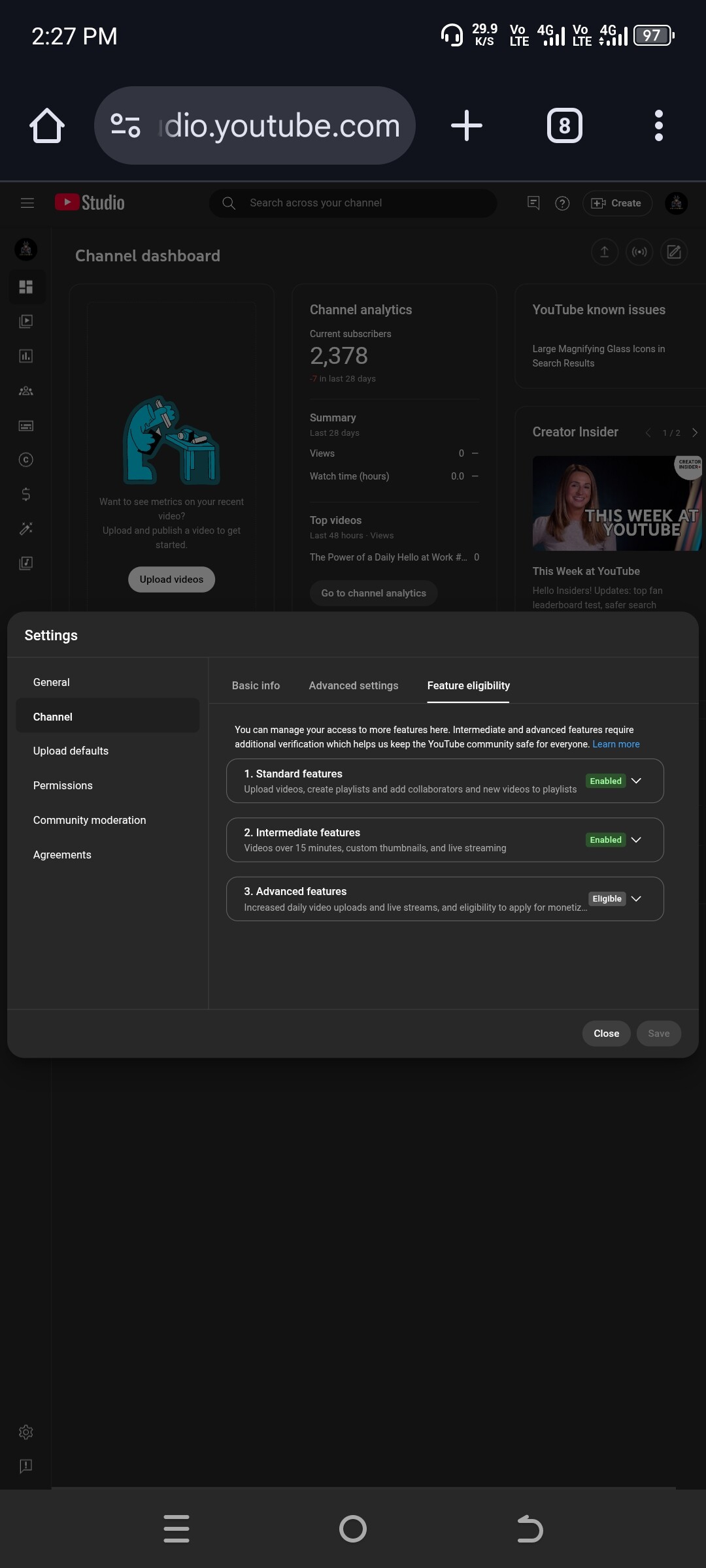
Task: Open the comments notification icon in header
Action: coord(533,203)
